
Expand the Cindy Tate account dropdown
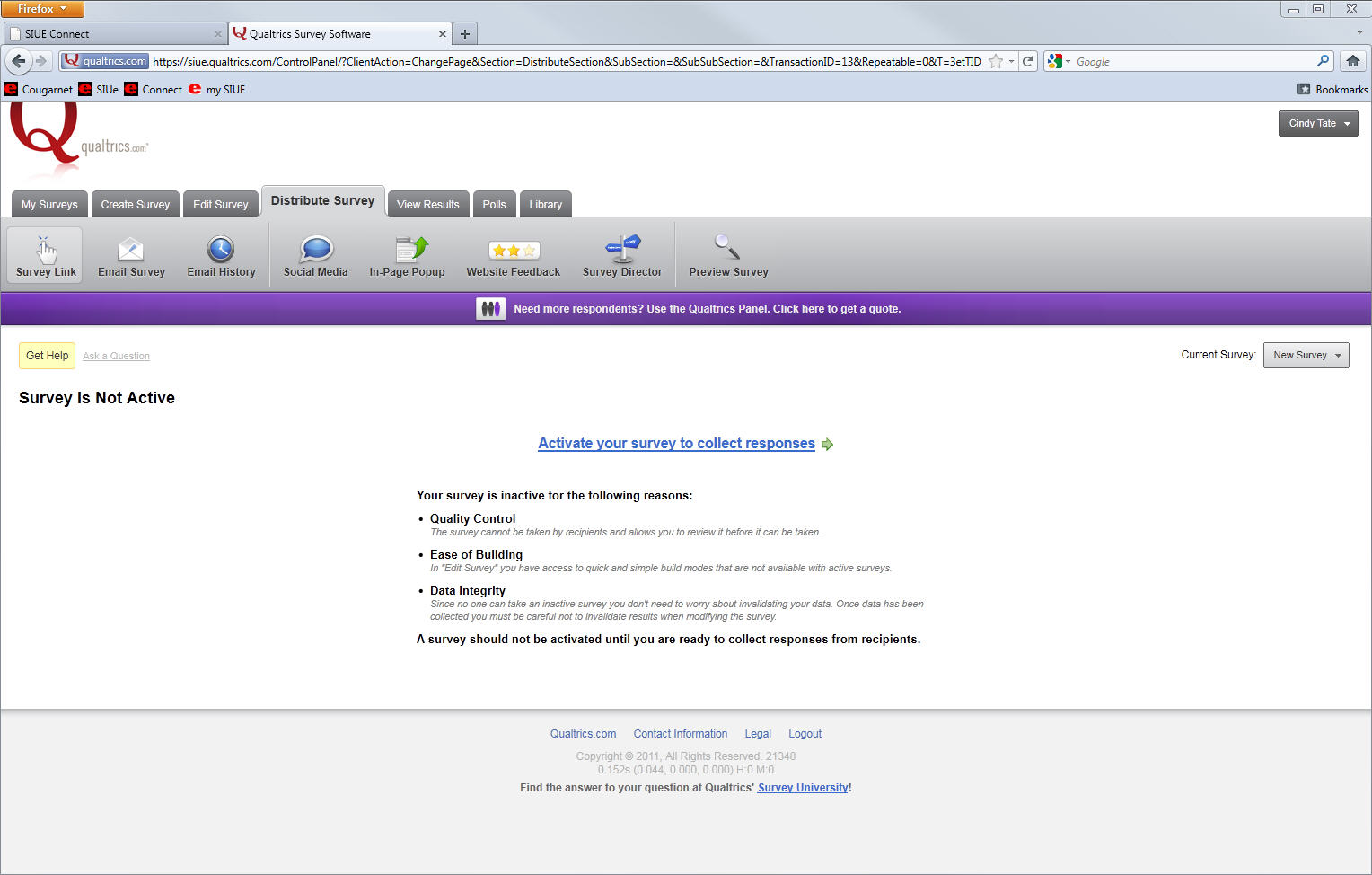1317,123
